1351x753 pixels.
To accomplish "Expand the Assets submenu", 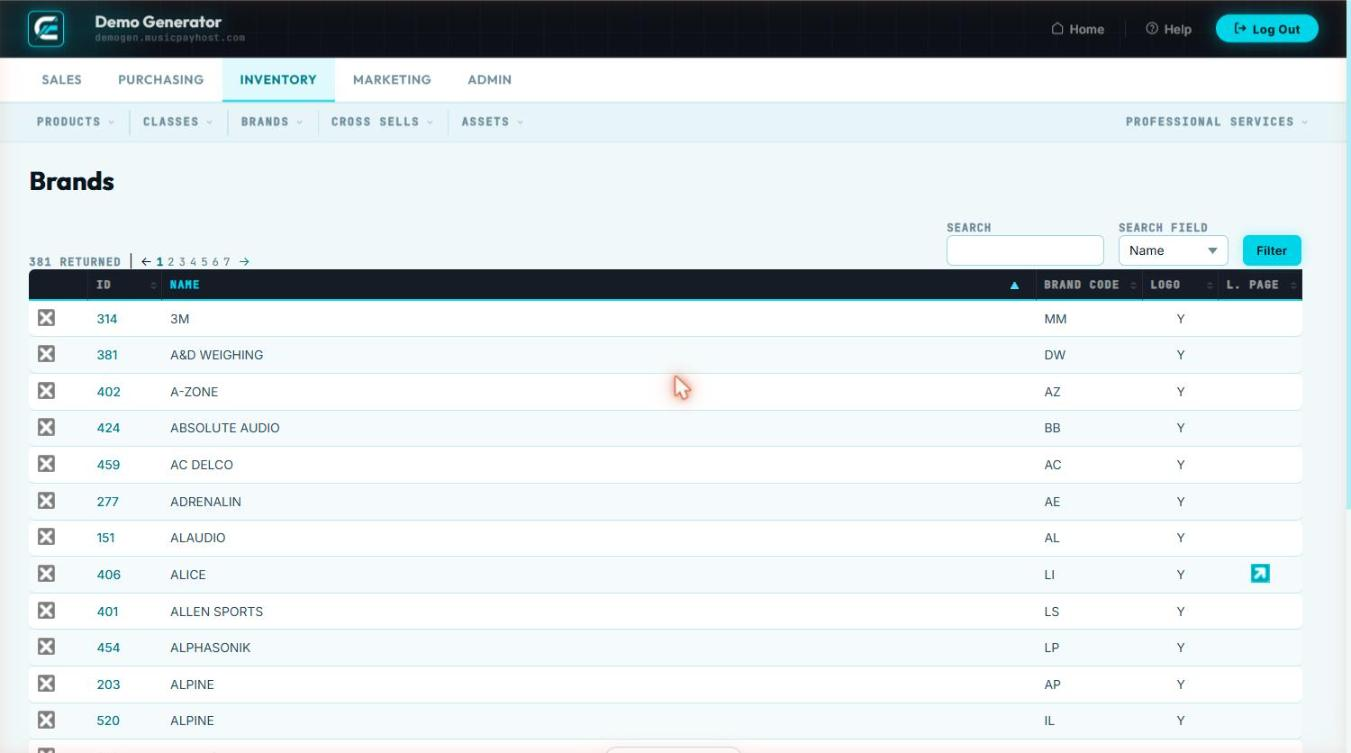I will 492,122.
